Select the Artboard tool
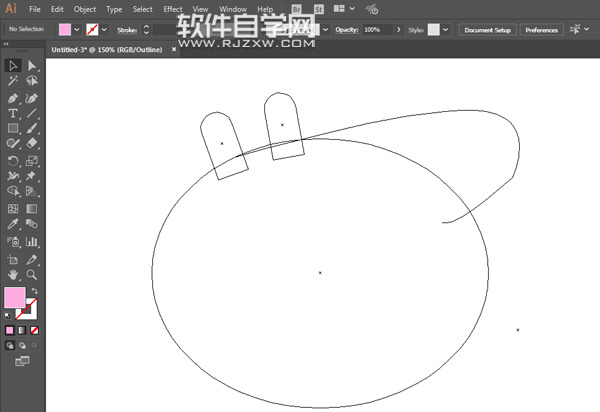Viewport: 600px width, 412px height. 13,259
